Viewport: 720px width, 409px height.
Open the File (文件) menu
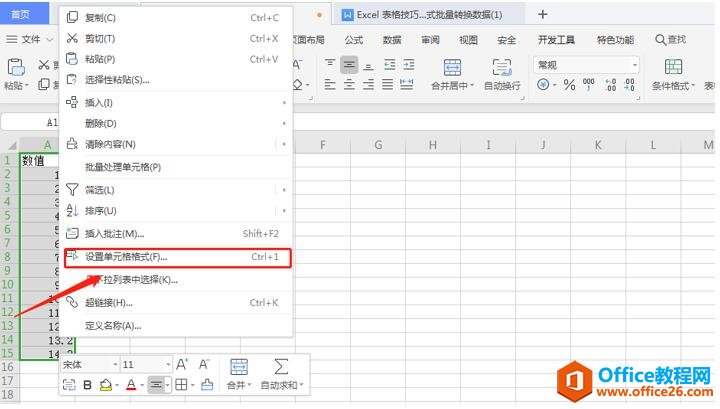coord(29,39)
